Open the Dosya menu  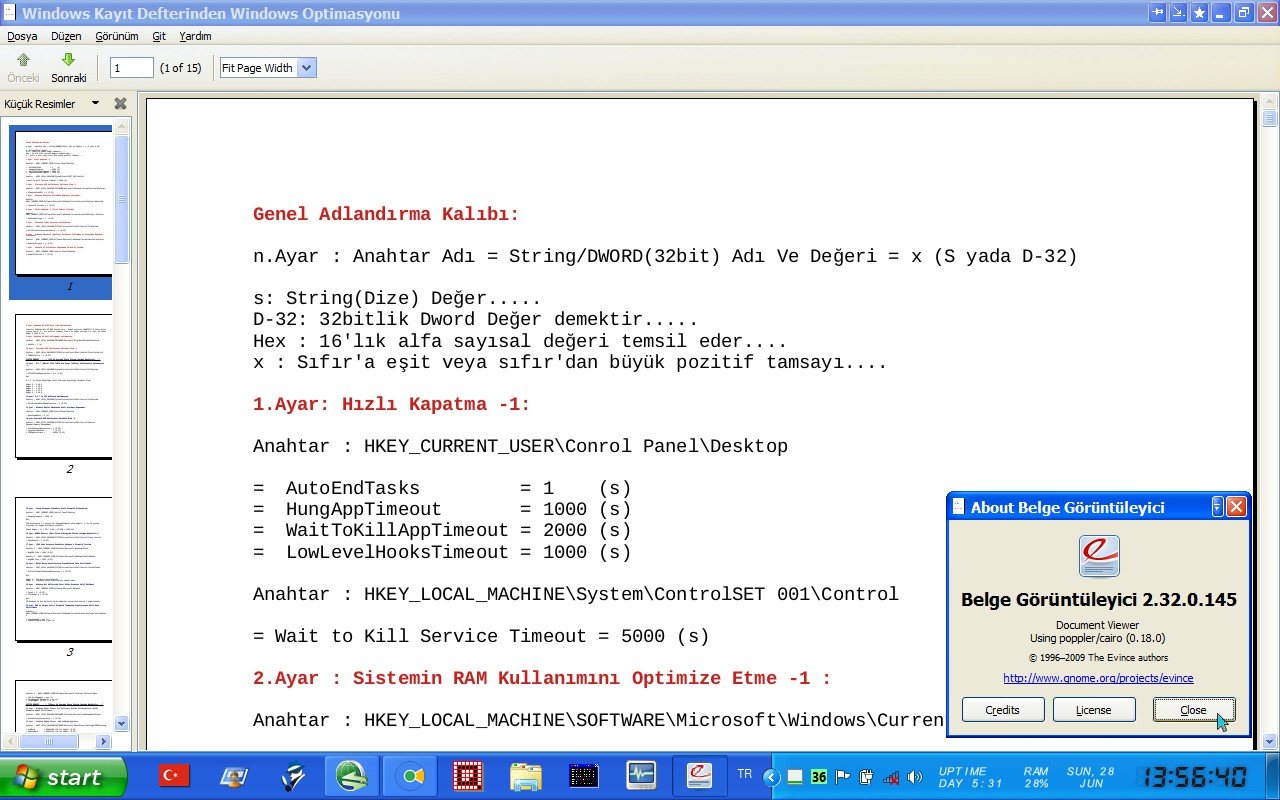coord(22,36)
